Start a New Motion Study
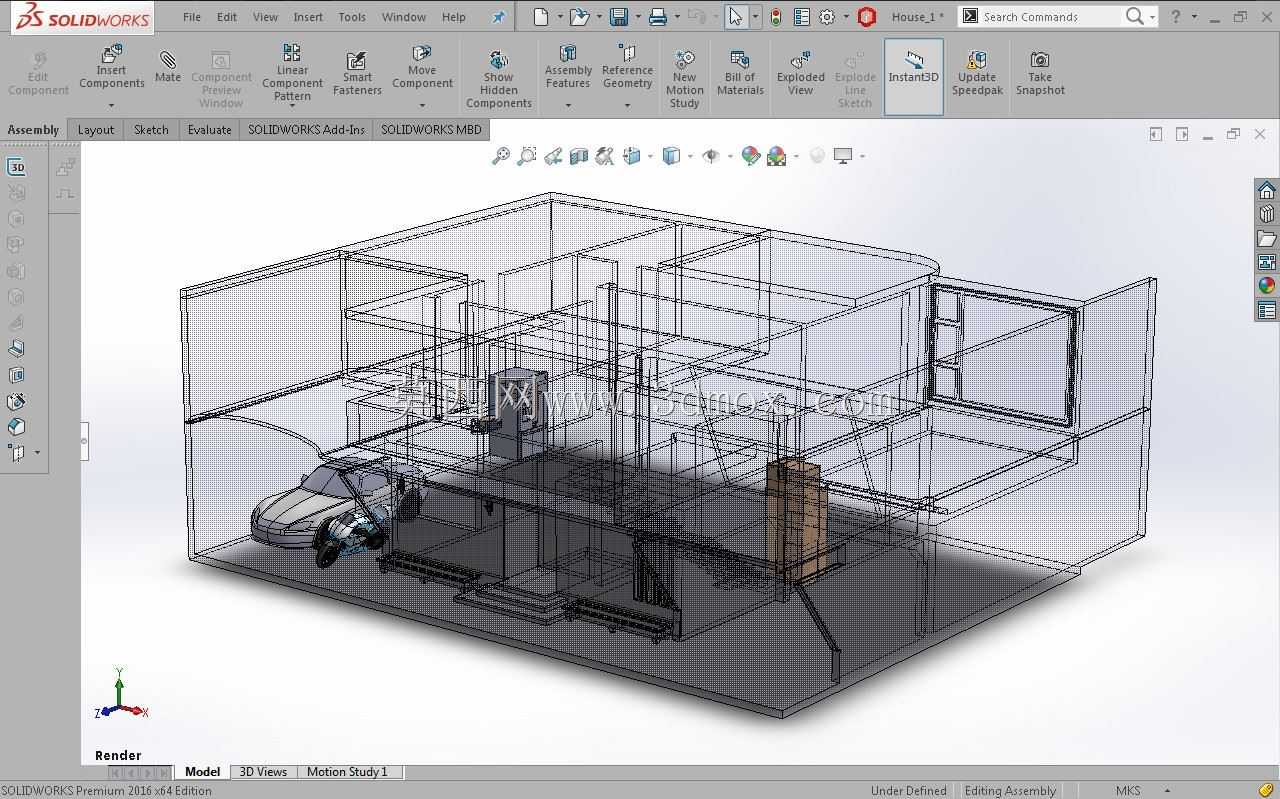1280x799 pixels. [x=685, y=79]
